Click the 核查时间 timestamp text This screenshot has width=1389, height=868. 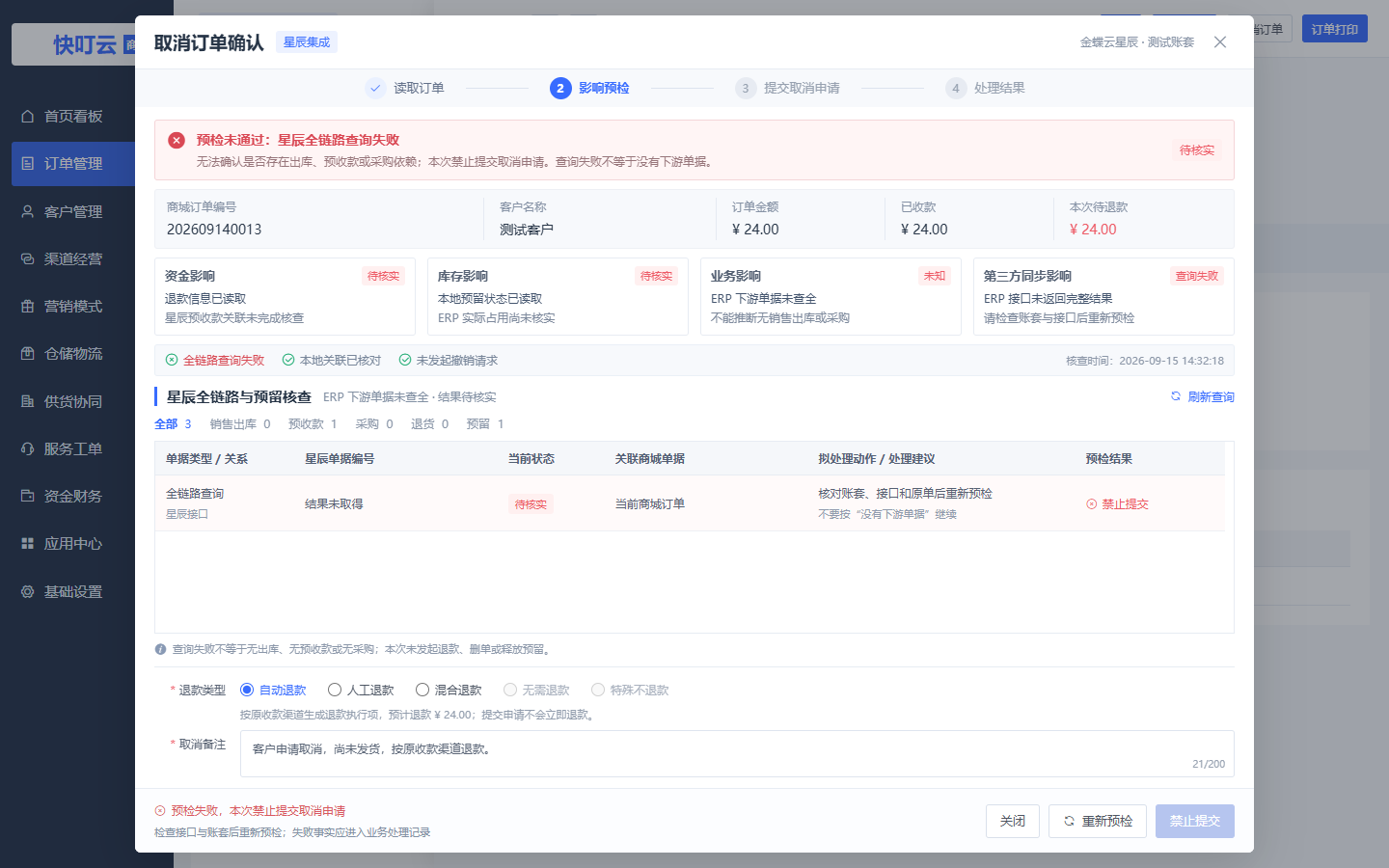pos(1145,361)
